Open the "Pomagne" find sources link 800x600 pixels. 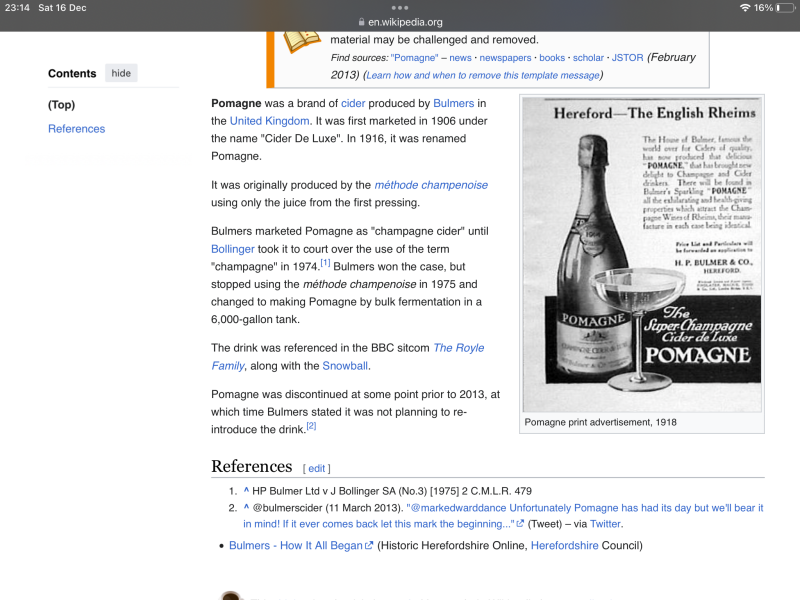click(414, 58)
